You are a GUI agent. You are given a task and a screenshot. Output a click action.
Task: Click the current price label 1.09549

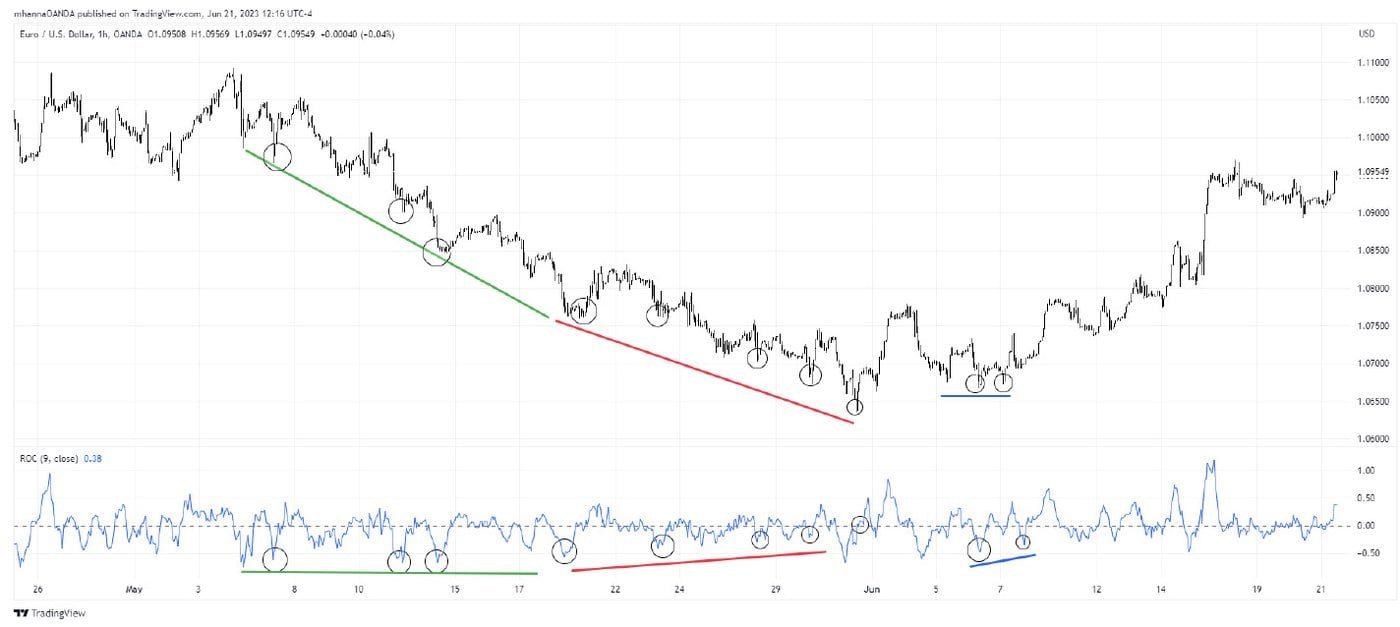[x=1370, y=171]
